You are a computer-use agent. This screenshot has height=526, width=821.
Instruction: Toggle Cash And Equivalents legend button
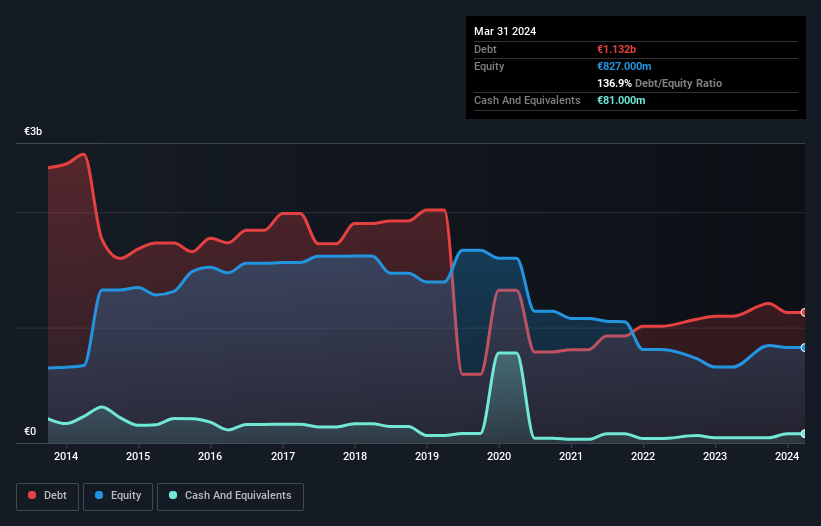pos(230,496)
